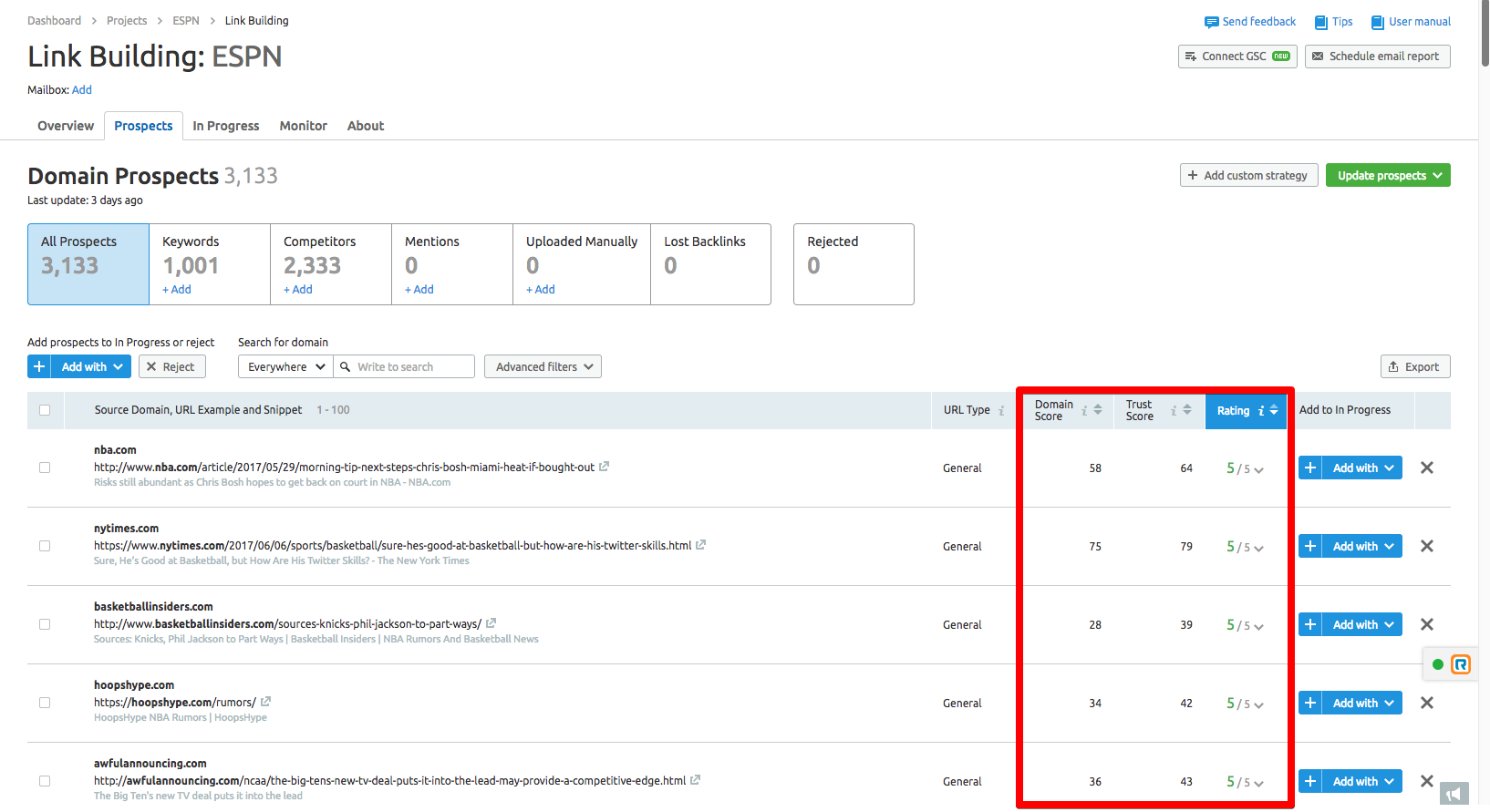
Task: Click the Rating info icon
Action: click(1261, 411)
